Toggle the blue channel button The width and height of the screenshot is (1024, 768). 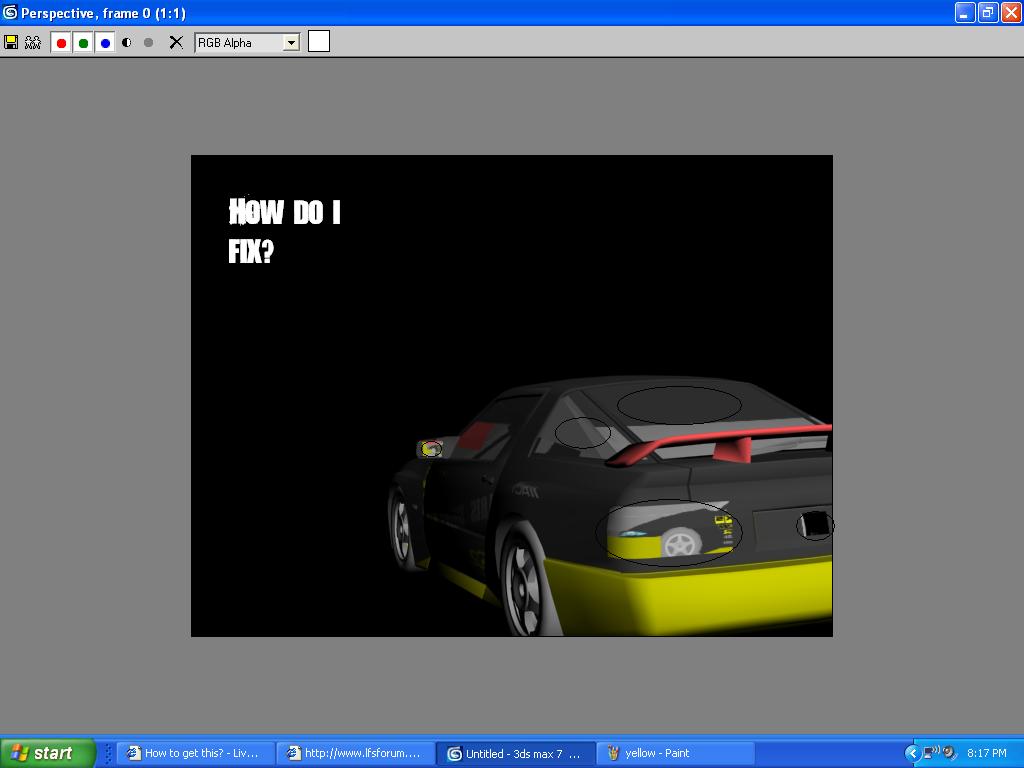105,42
